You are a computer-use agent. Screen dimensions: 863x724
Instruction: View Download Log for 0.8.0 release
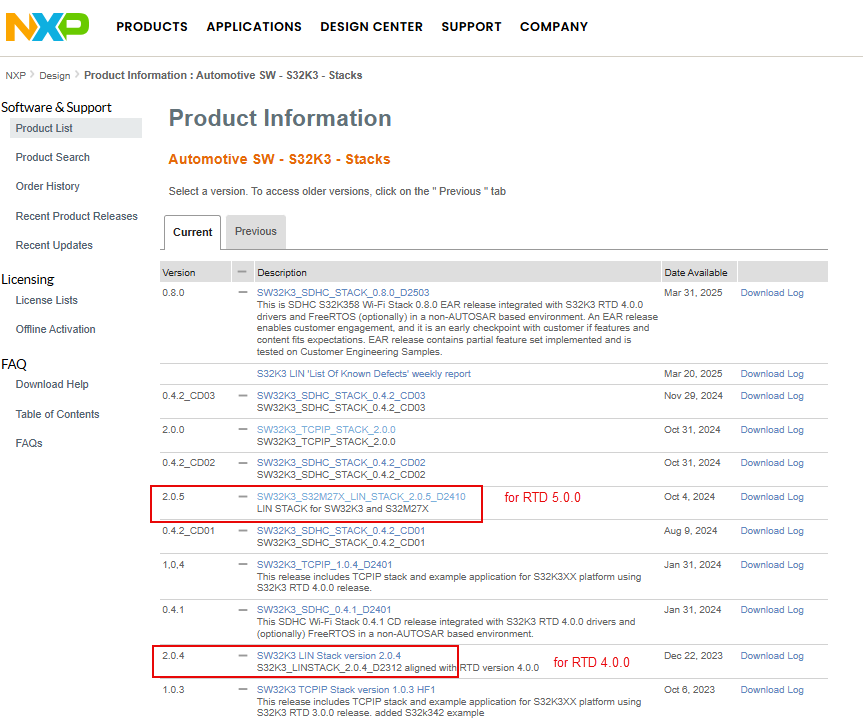(x=771, y=292)
